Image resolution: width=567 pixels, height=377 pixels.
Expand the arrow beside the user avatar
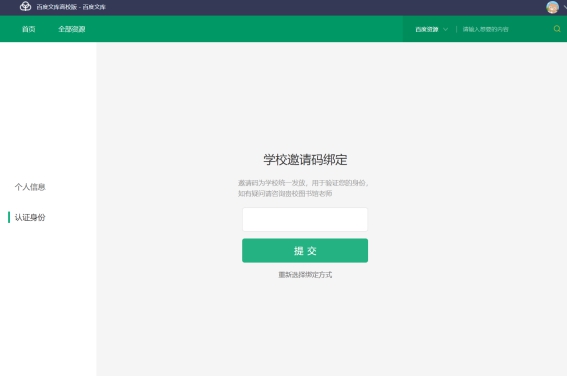pos(565,7)
